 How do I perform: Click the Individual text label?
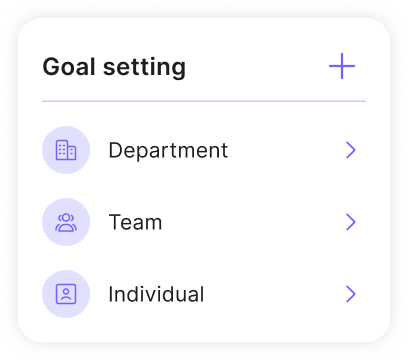coord(156,294)
